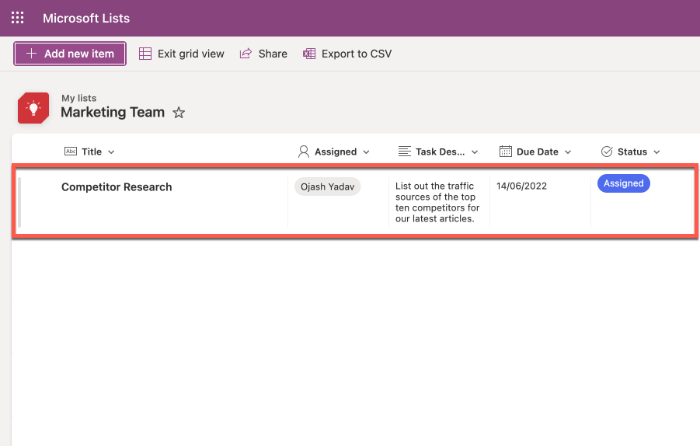
Task: Select the 14/06/2022 due date cell
Action: coord(522,186)
